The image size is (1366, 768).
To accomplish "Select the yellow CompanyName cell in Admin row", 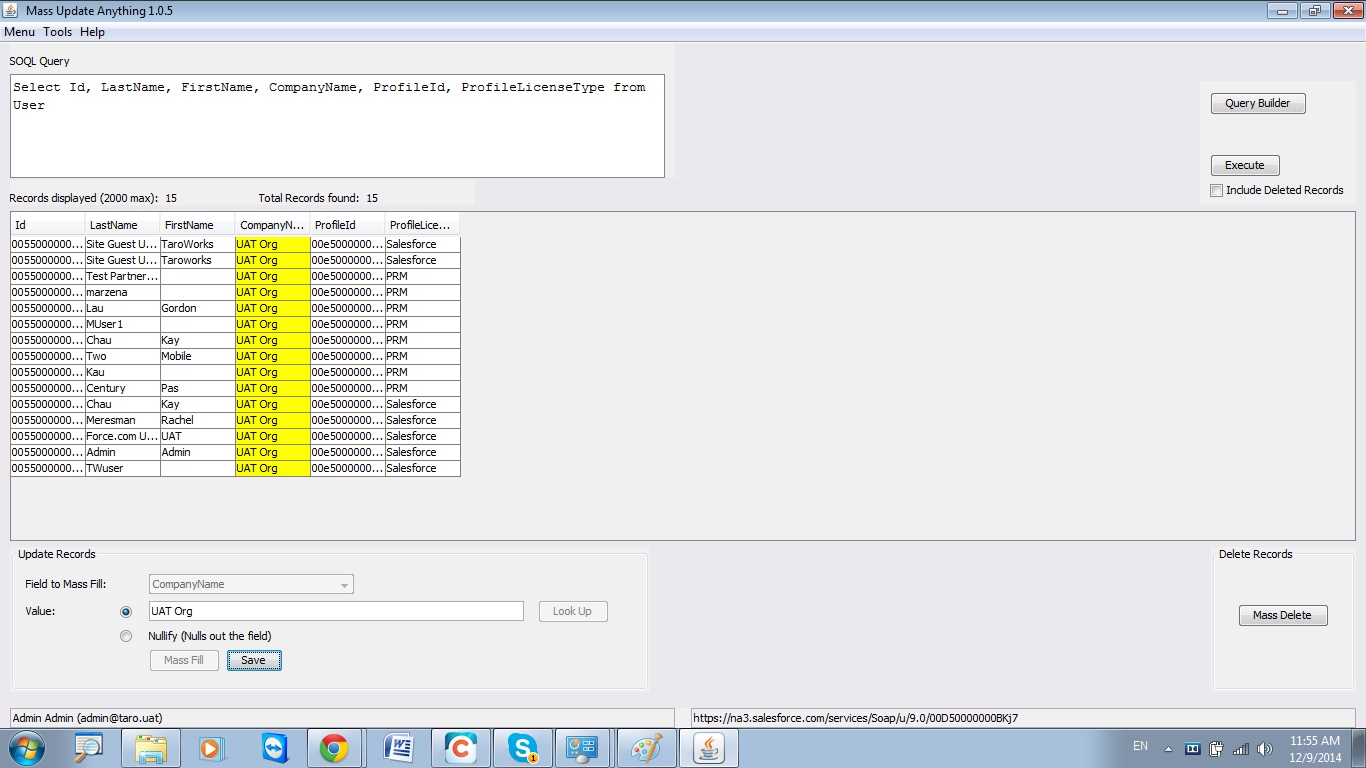I will coord(273,452).
